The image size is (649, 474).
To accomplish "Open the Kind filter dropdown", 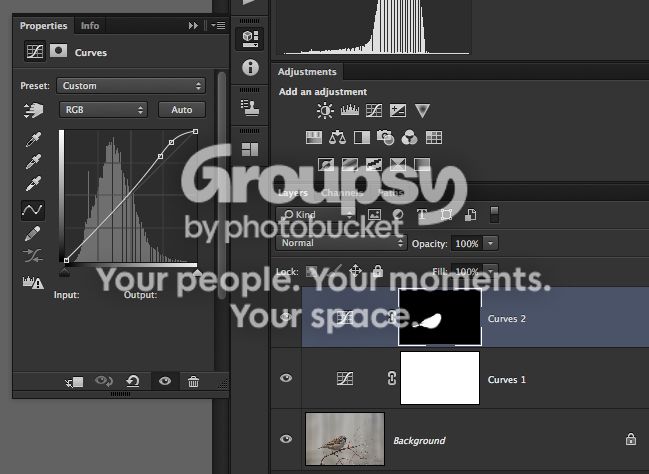I will click(316, 214).
